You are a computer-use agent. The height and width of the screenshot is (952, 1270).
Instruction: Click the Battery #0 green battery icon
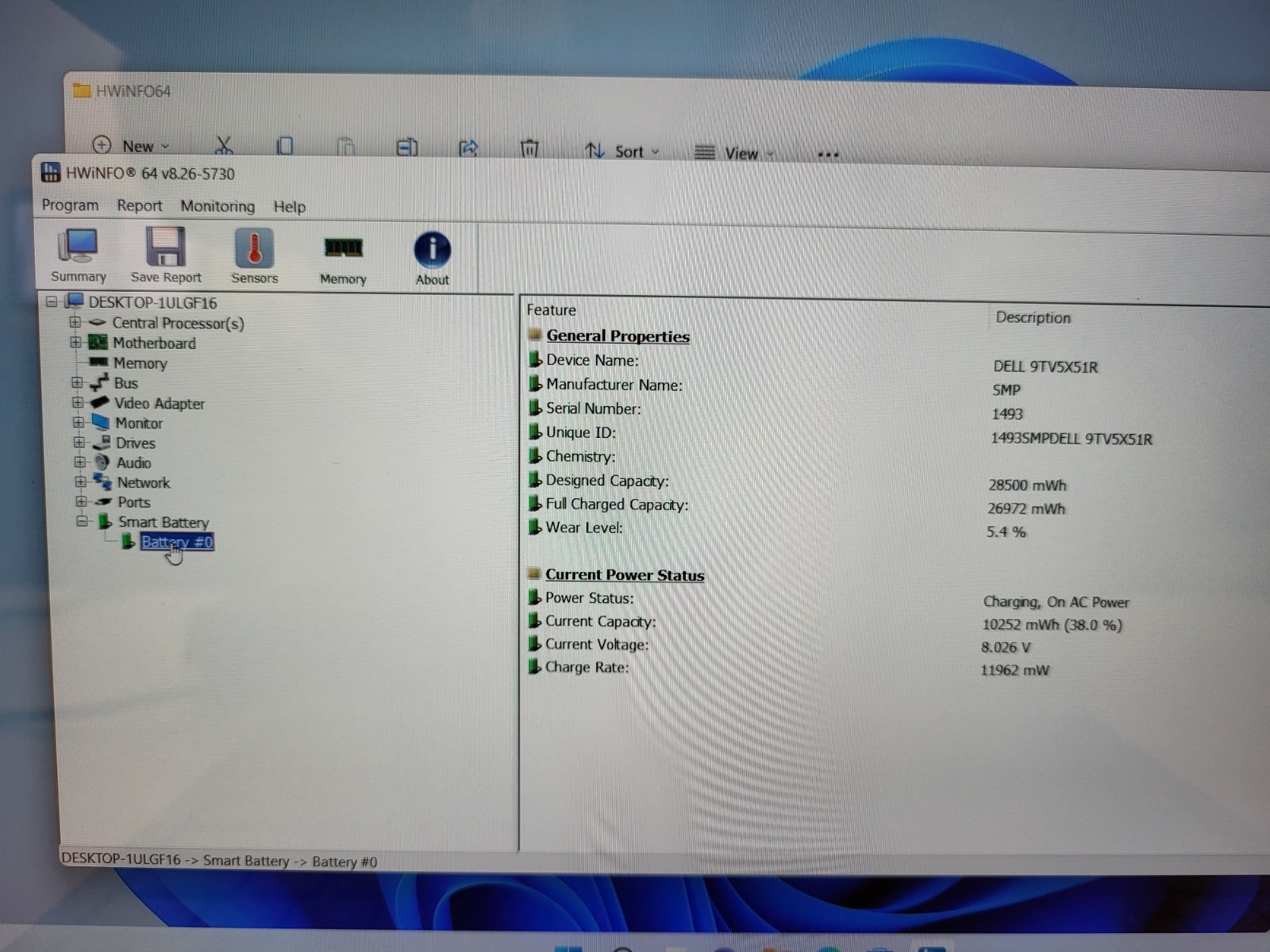[x=128, y=542]
